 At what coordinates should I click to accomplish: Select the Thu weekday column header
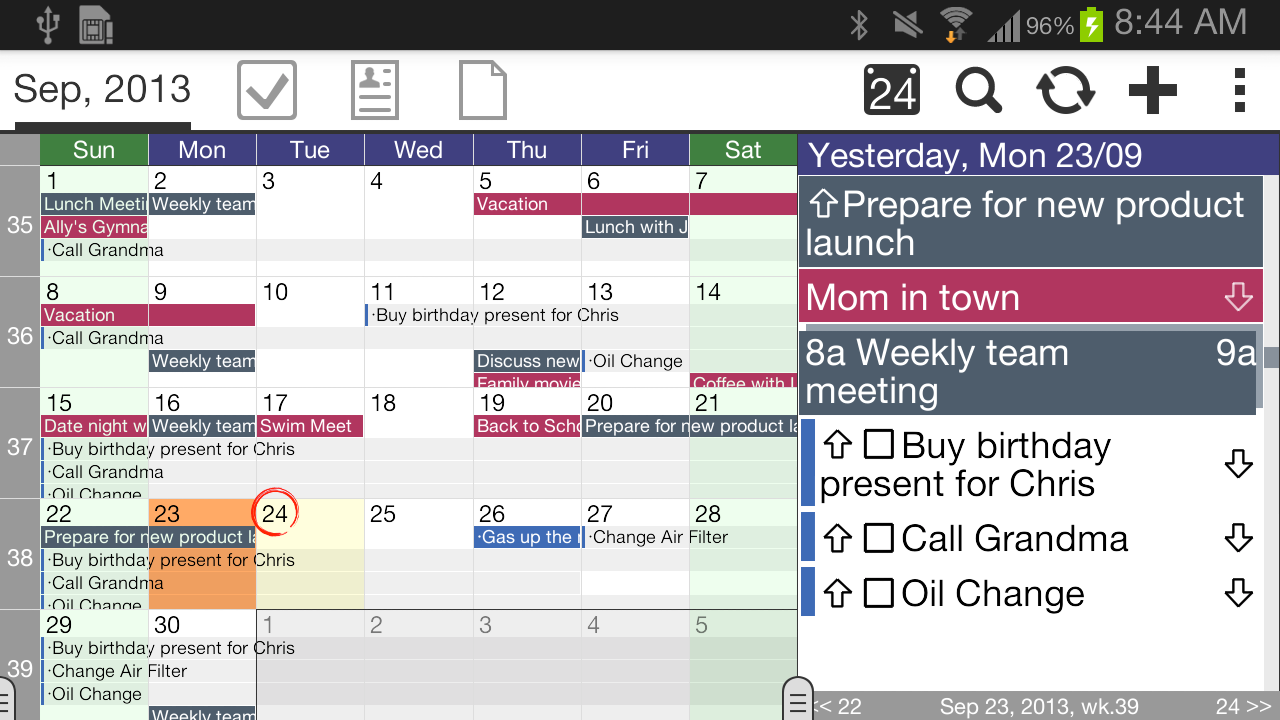coord(527,150)
